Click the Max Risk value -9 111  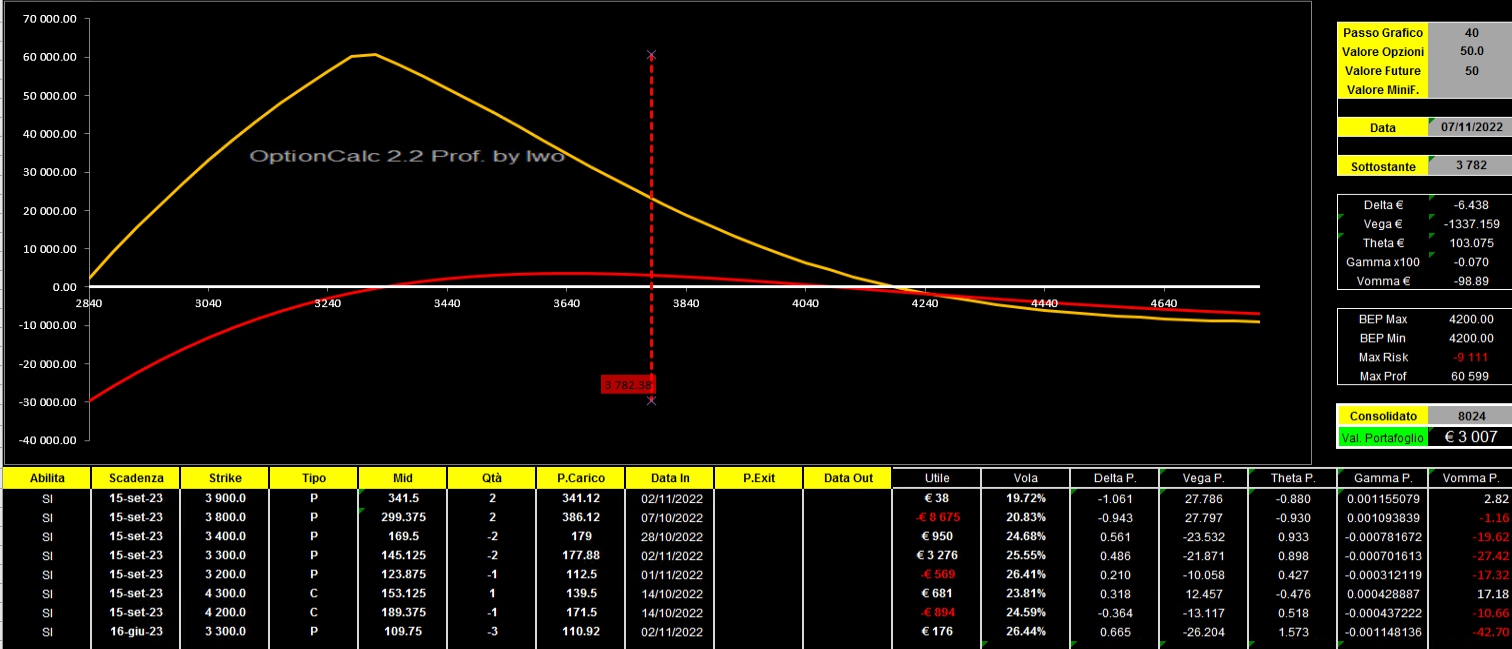tap(1470, 357)
